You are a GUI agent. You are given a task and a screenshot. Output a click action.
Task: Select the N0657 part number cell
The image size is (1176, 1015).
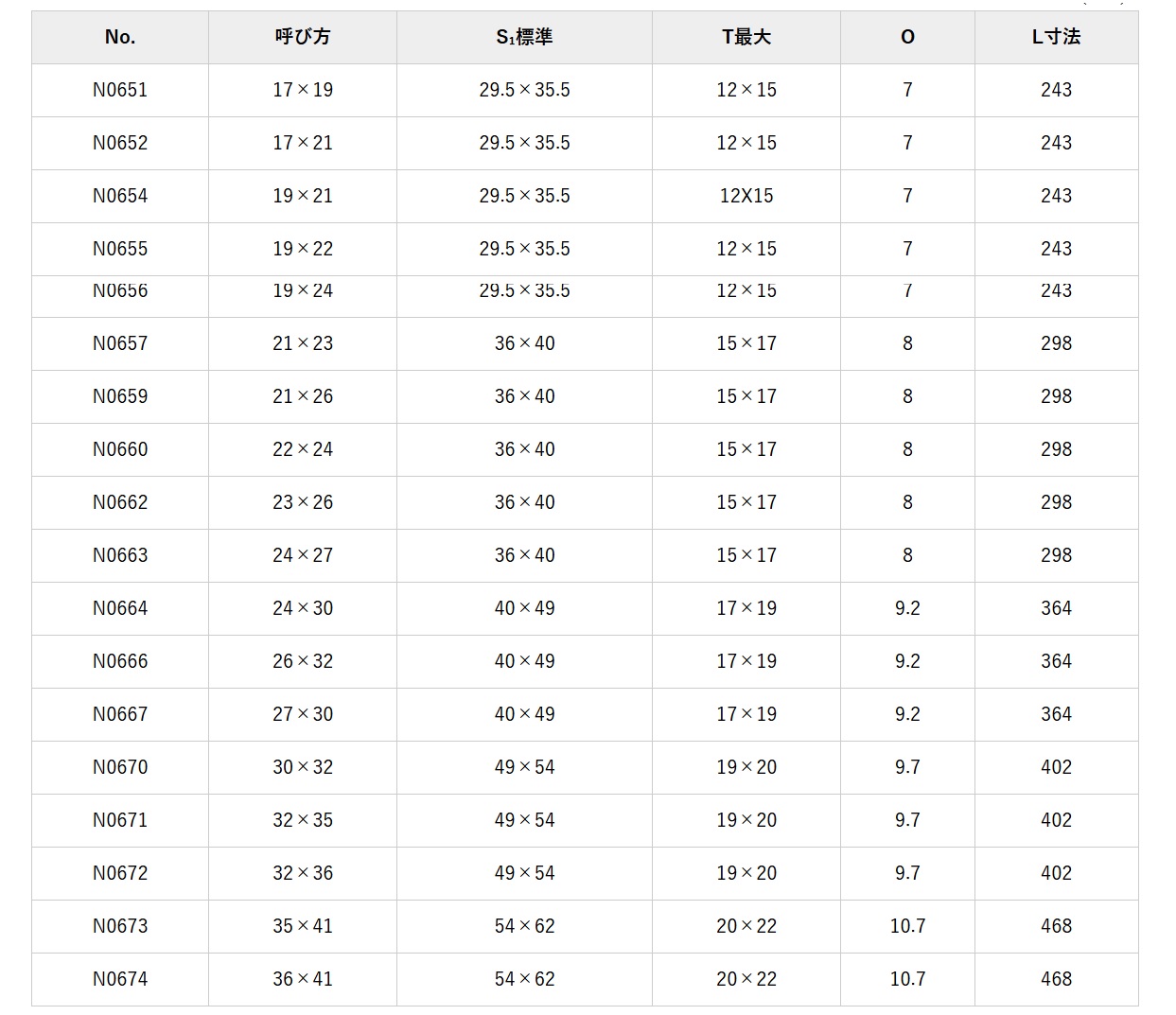[120, 343]
